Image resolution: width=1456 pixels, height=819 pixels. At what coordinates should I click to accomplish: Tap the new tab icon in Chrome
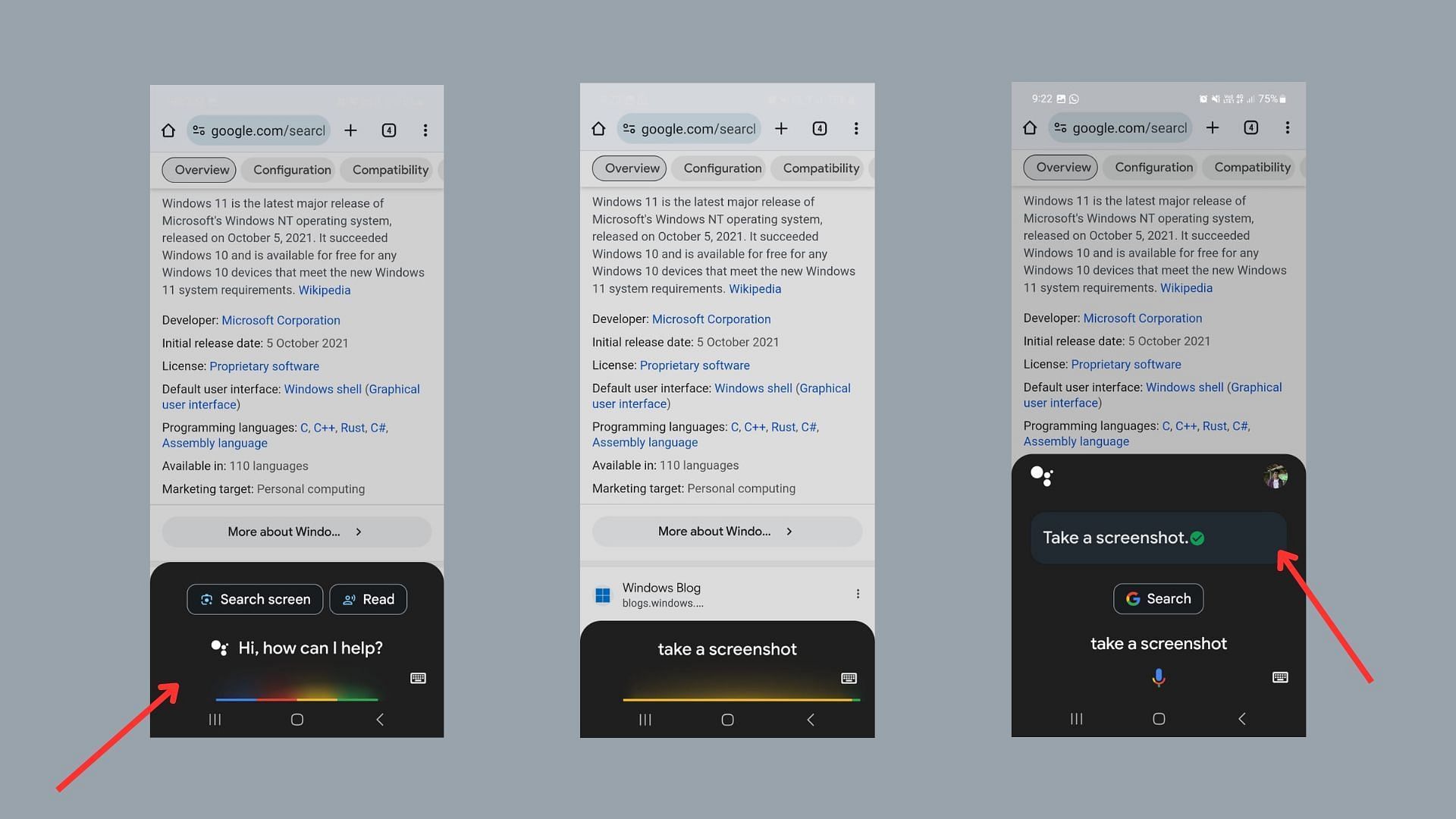coord(350,129)
